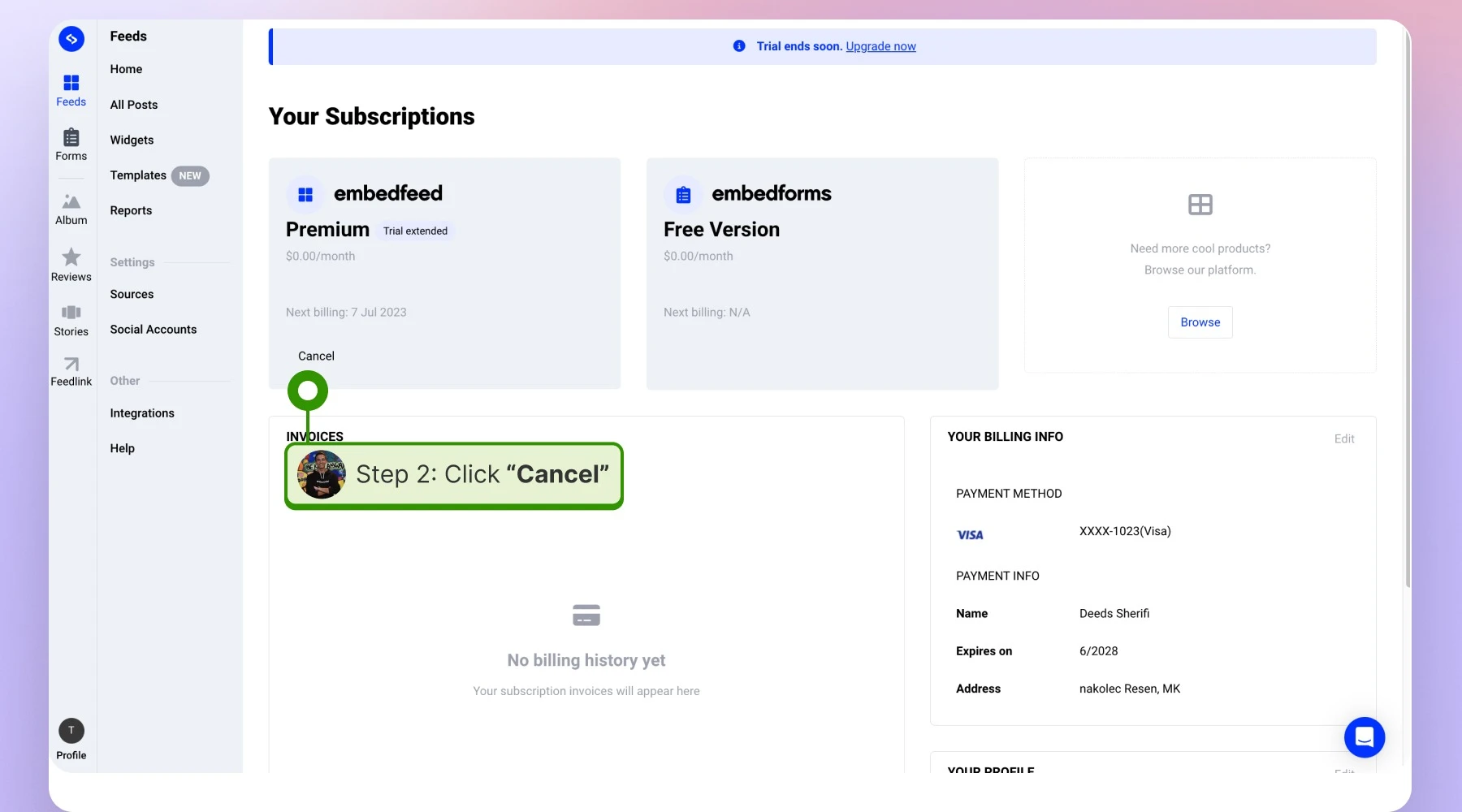
Task: Click the products grid icon above Browse
Action: point(1200,205)
